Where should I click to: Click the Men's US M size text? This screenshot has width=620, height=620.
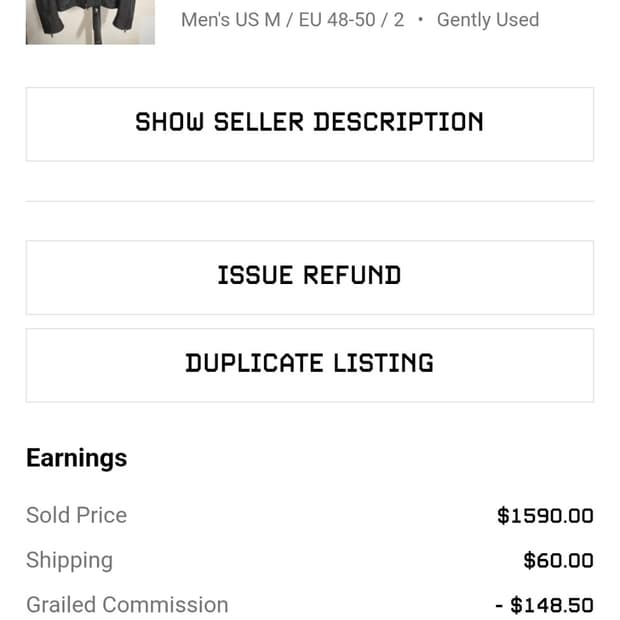tap(231, 20)
